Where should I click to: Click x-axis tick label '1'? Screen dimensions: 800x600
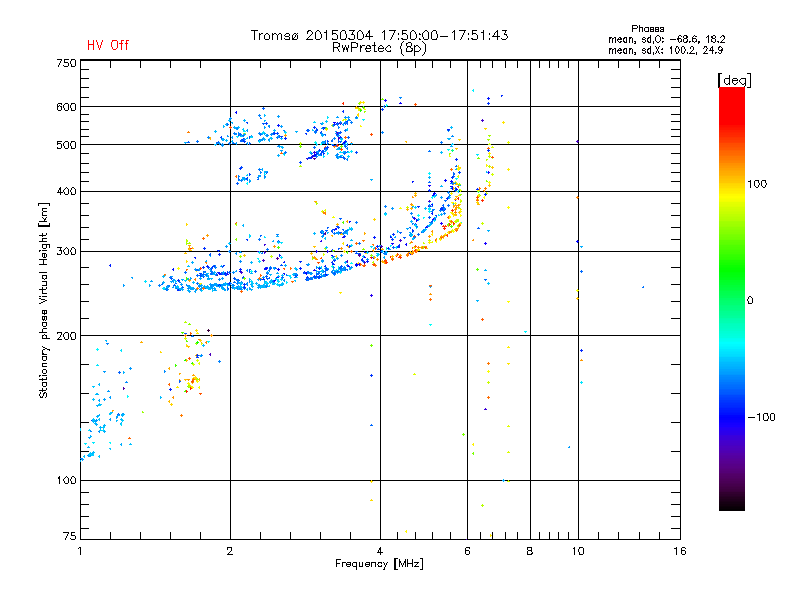(x=80, y=551)
